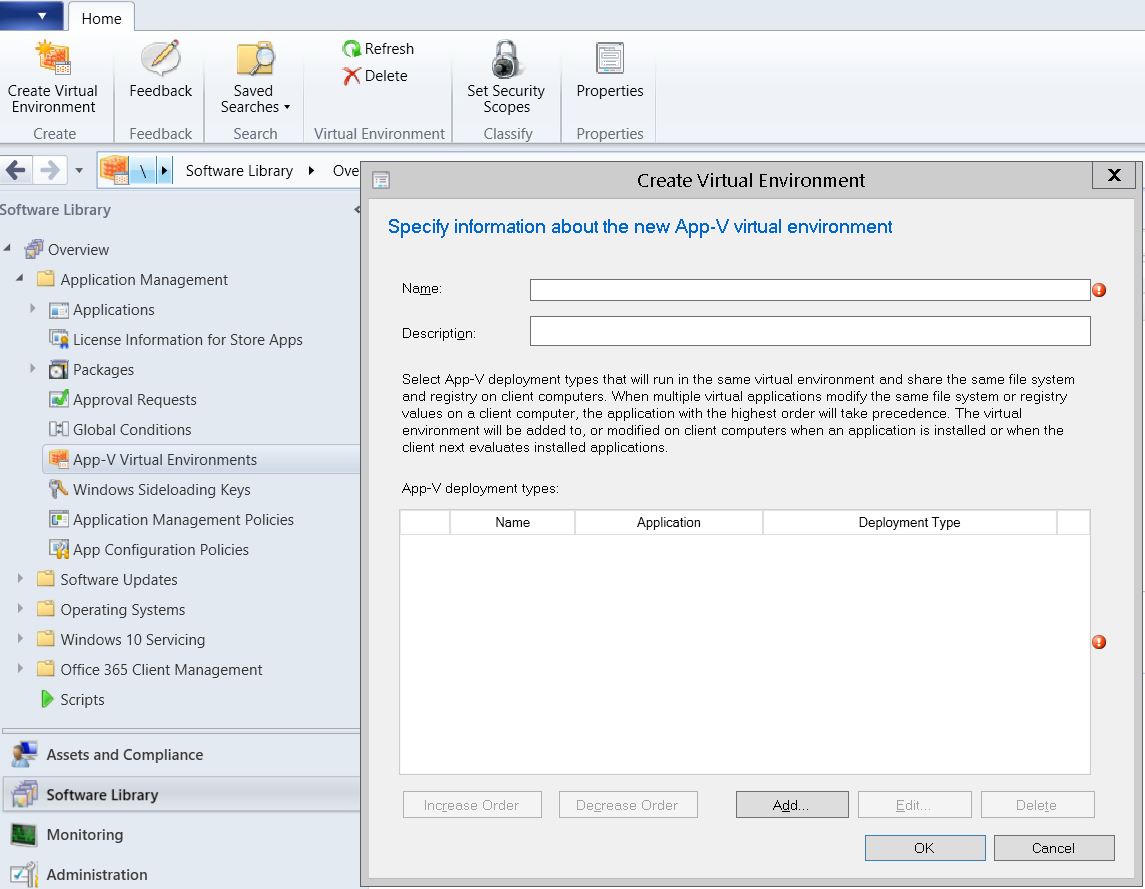Click the Refresh icon
Image resolution: width=1145 pixels, height=889 pixels.
point(379,48)
